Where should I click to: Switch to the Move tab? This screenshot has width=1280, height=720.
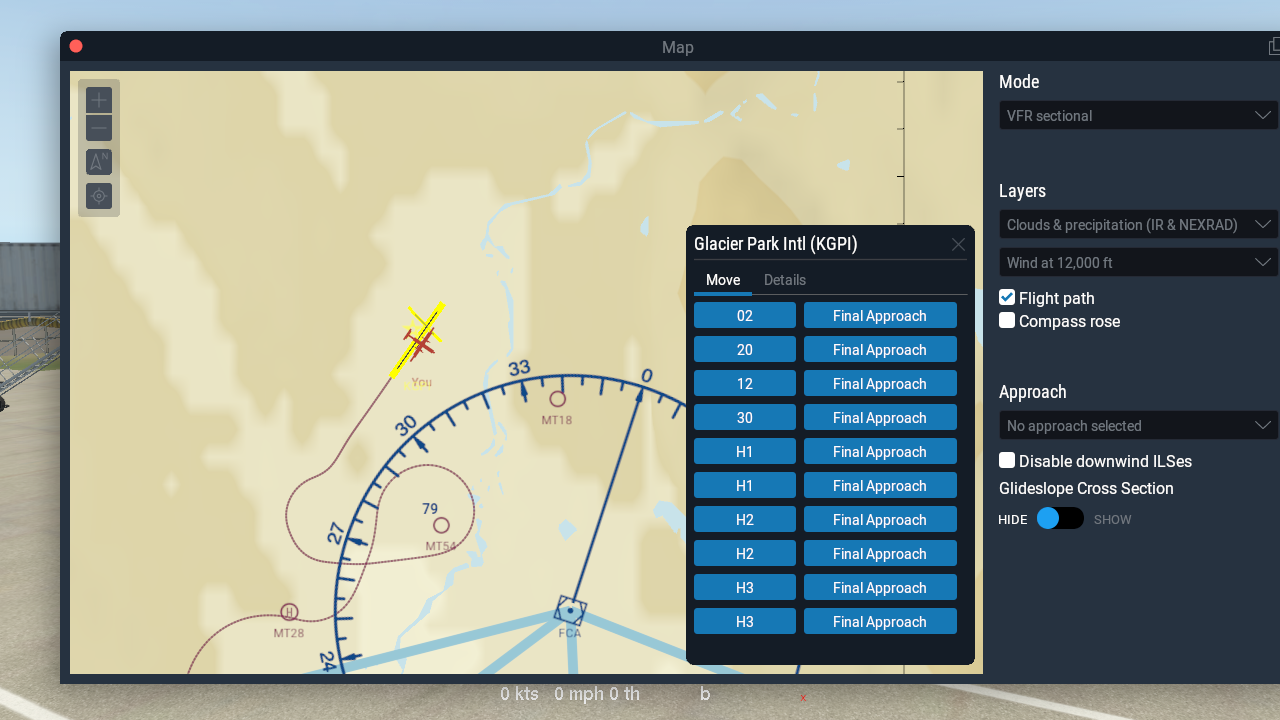(723, 280)
